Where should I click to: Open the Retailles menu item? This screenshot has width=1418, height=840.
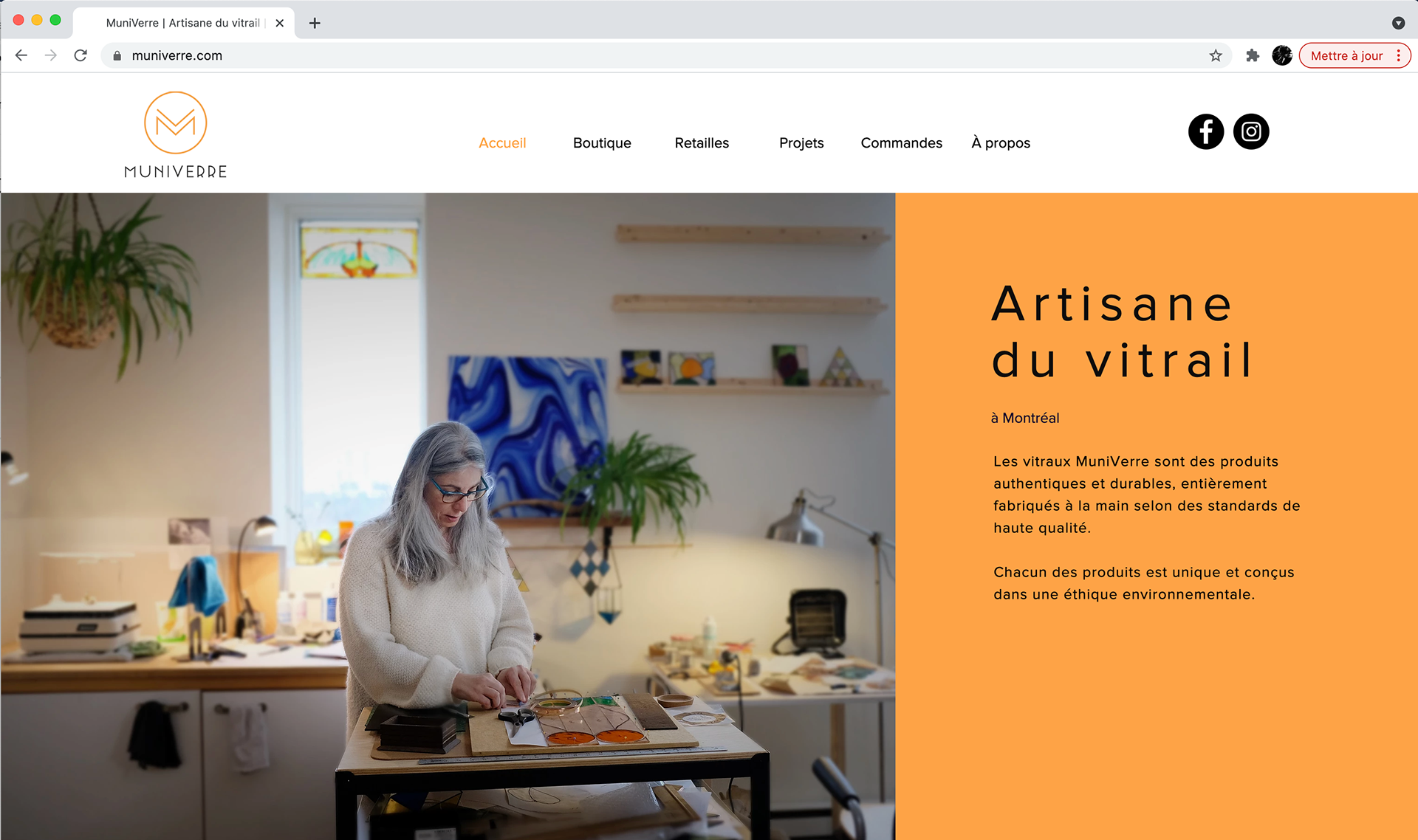[702, 142]
